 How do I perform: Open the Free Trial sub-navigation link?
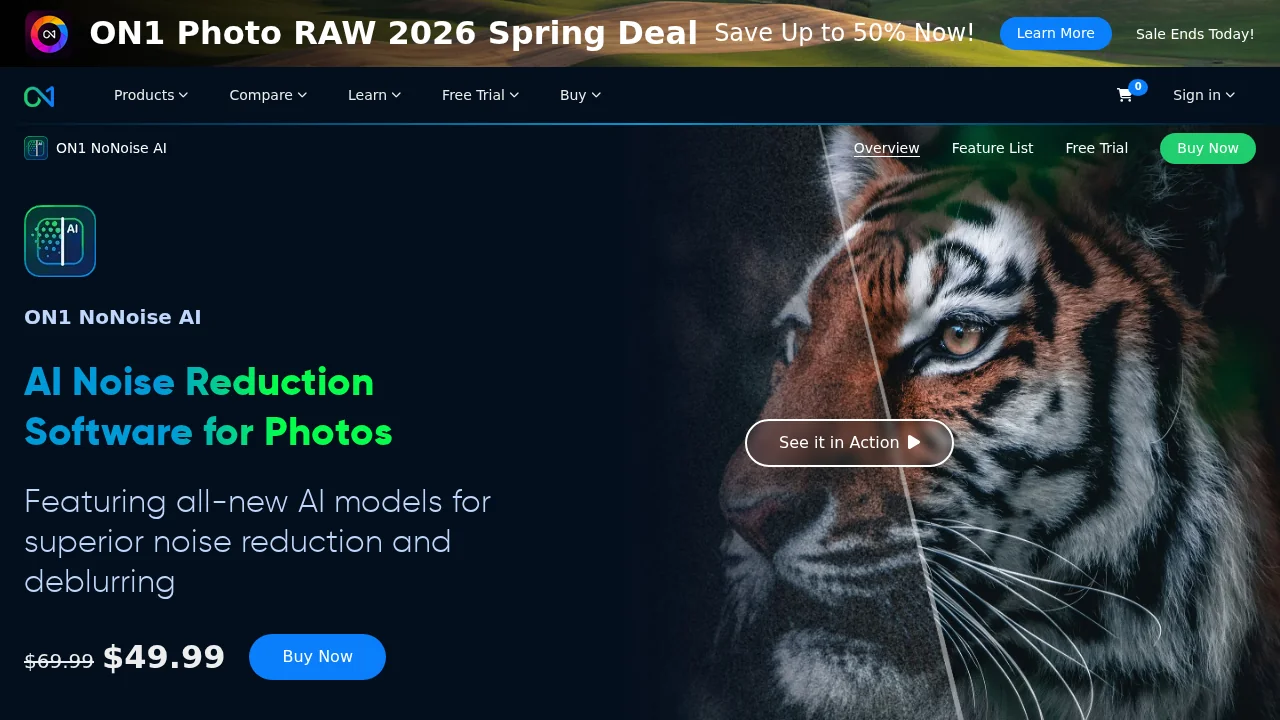[1097, 148]
